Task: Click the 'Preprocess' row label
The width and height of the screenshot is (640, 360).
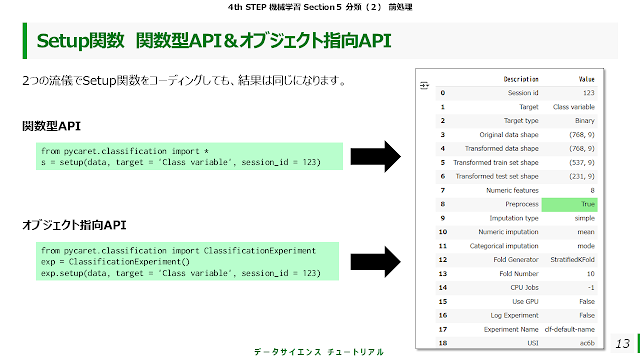Action: pos(522,204)
